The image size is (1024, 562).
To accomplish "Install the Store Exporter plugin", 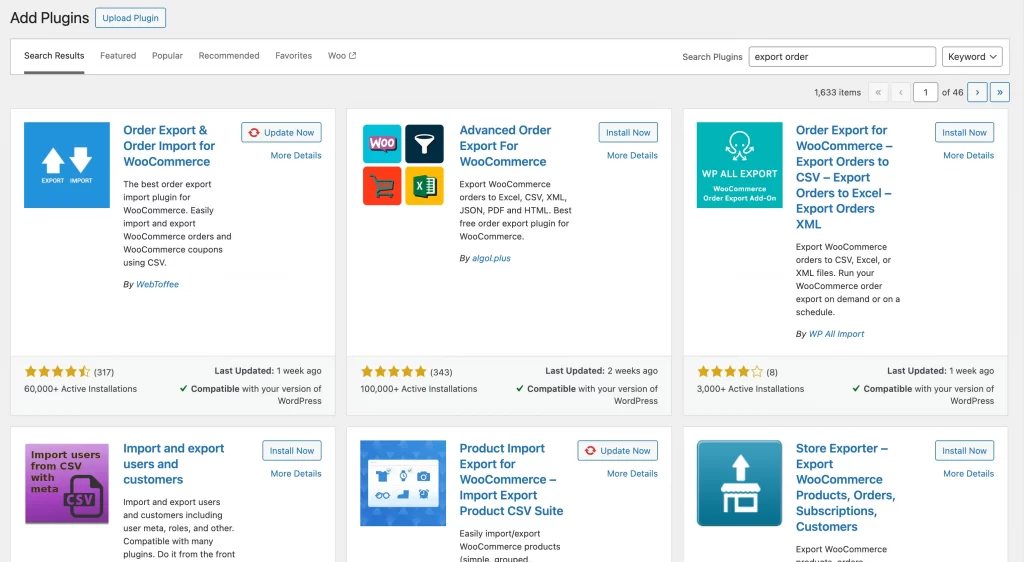I will tap(965, 450).
